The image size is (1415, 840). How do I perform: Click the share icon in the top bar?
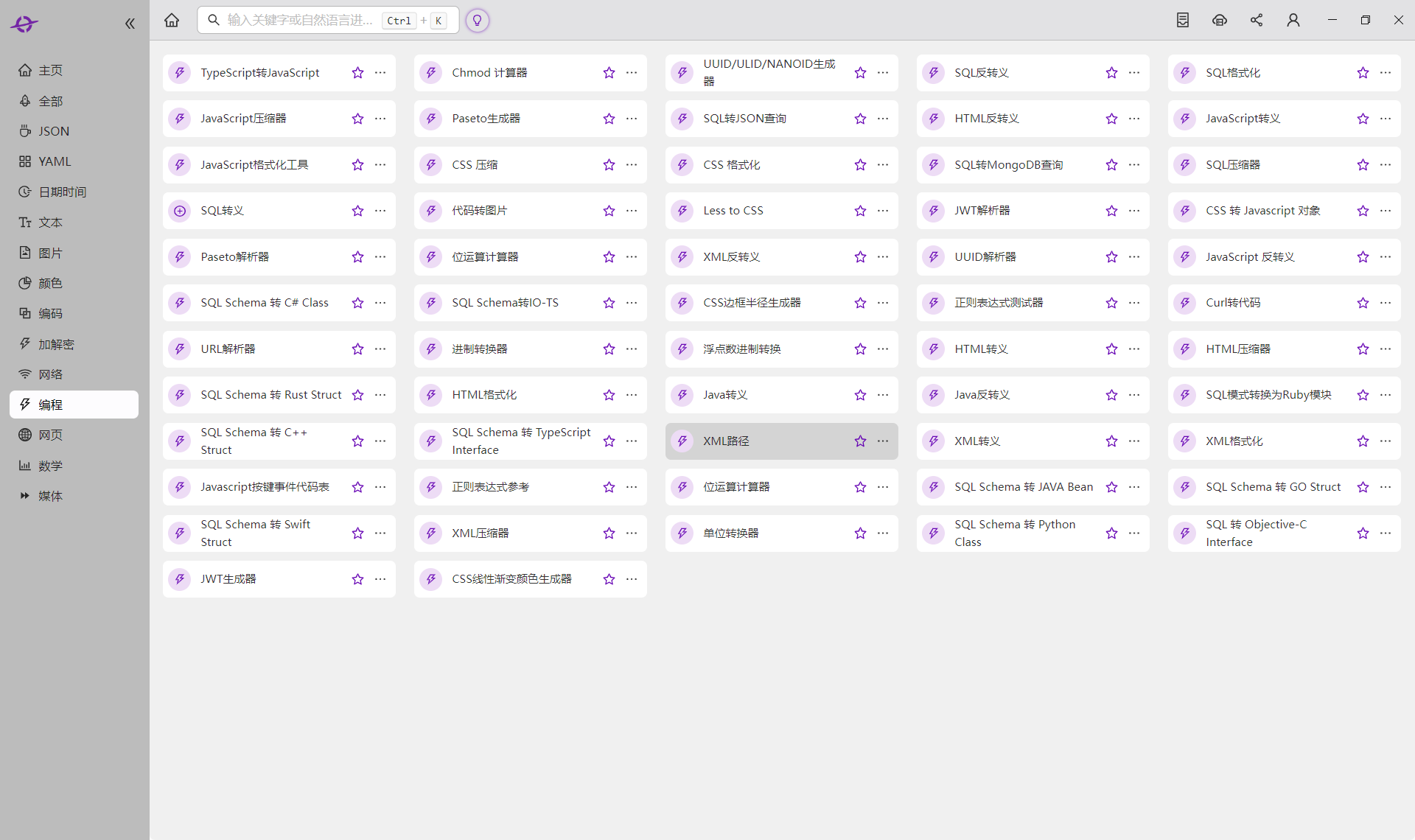(1257, 20)
